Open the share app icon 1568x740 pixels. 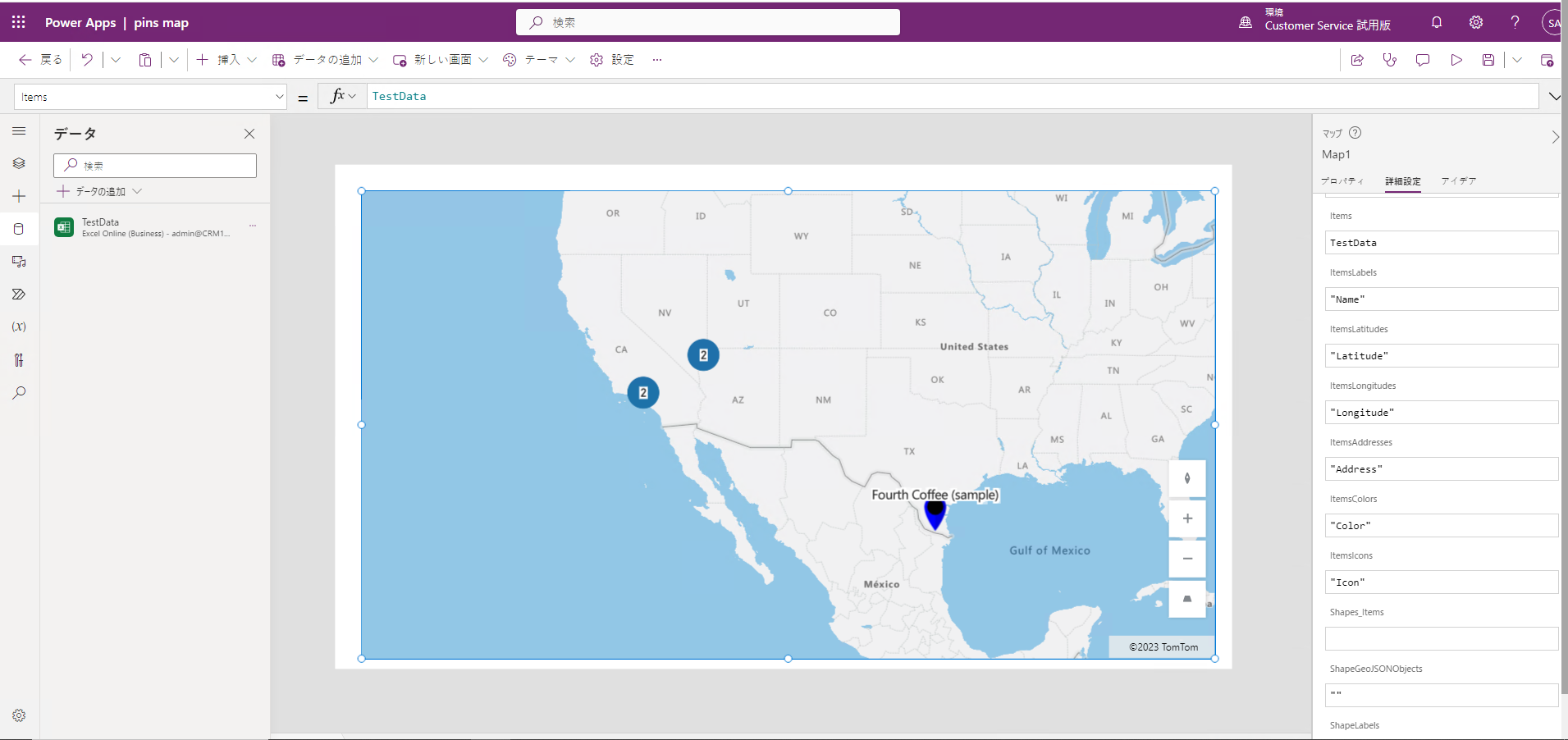coord(1357,60)
